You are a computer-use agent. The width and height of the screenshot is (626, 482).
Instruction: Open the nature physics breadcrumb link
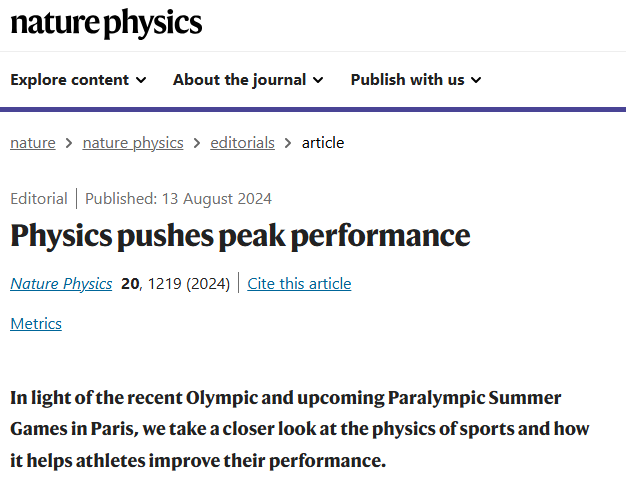coord(133,143)
